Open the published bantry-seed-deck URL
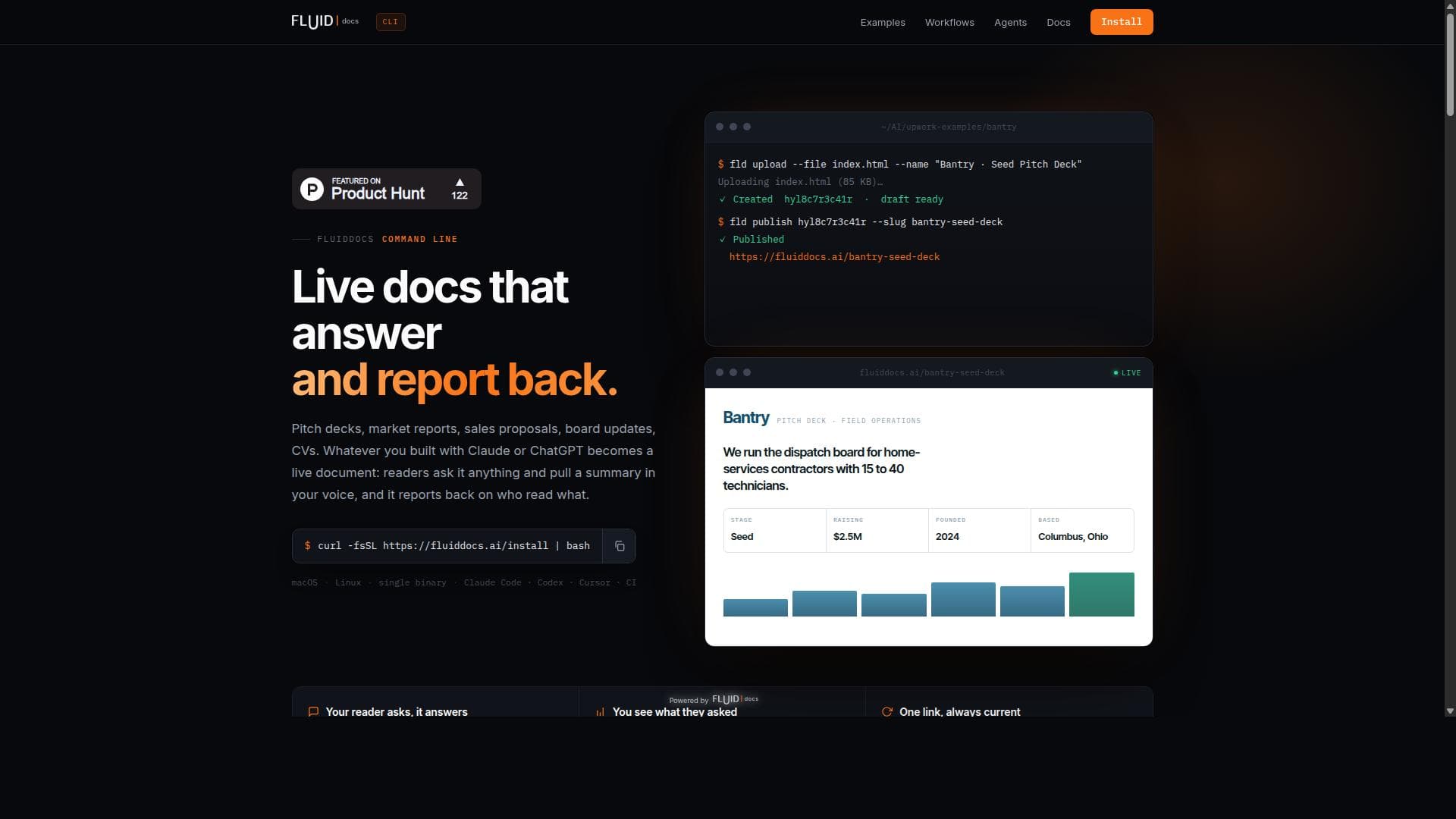This screenshot has width=1456, height=819. [834, 257]
